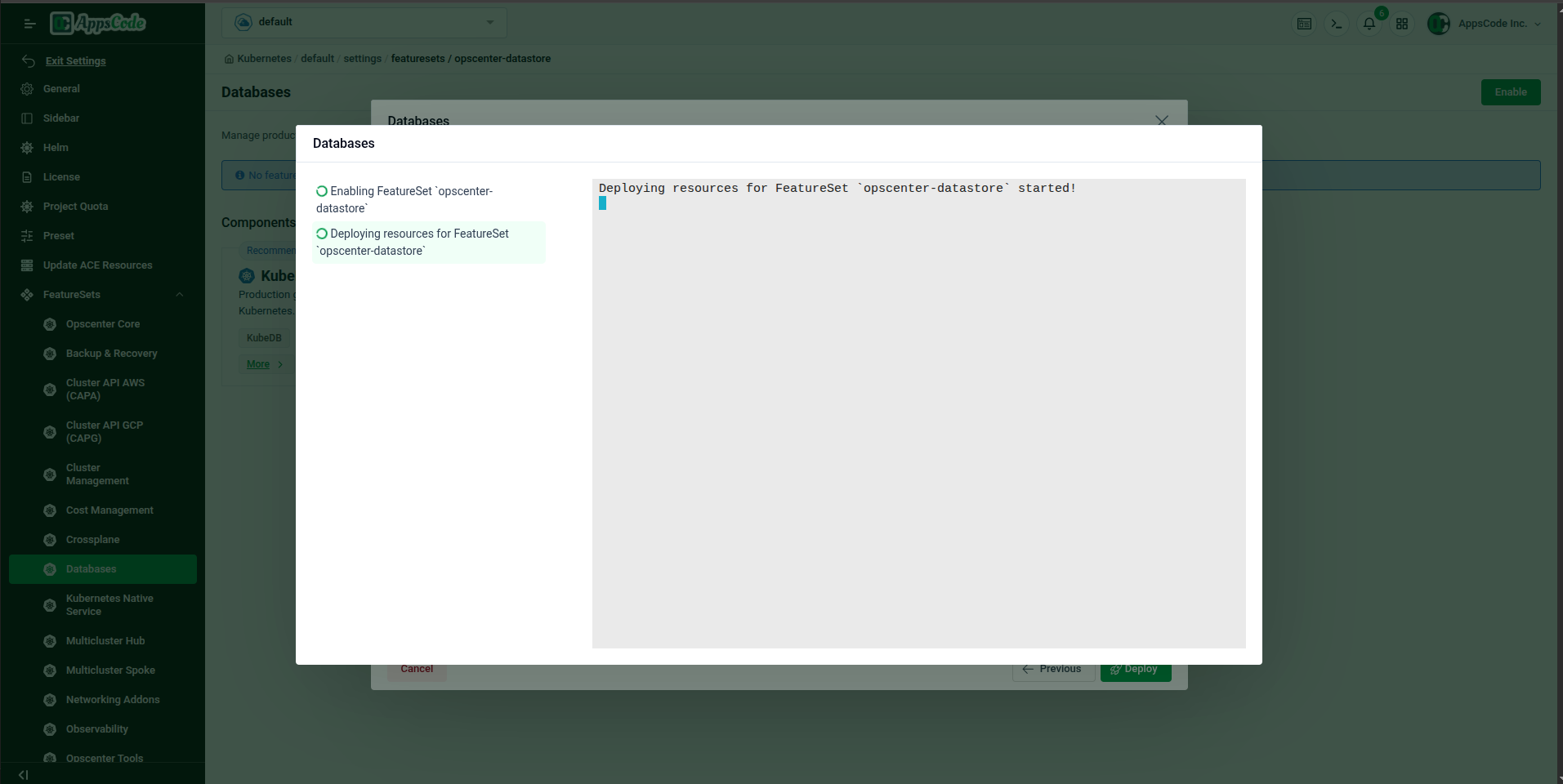Click the Enable button at top right

(1510, 91)
